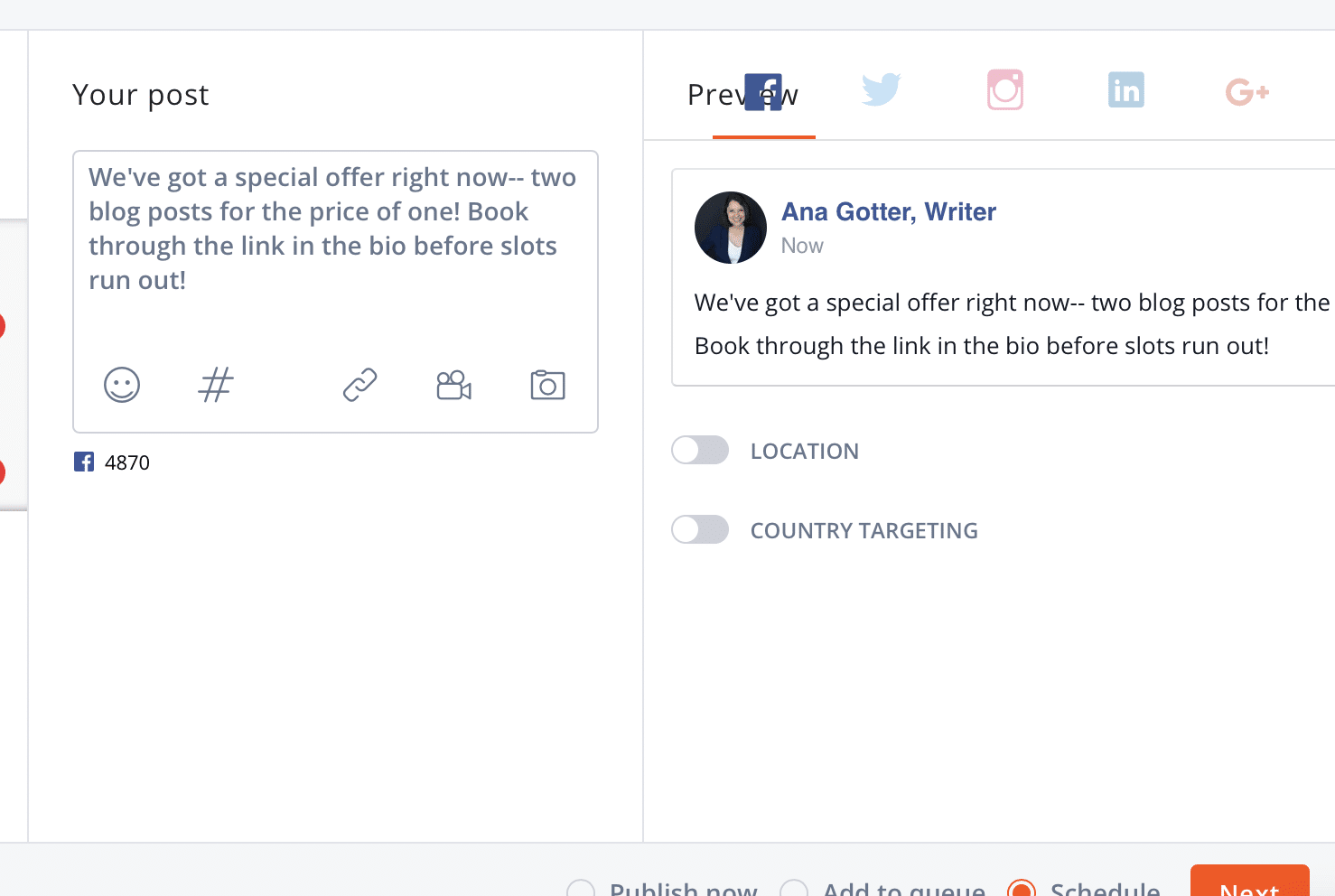Screen dimensions: 1335x896
Task: Switch to the Twitter preview
Action: click(x=881, y=89)
